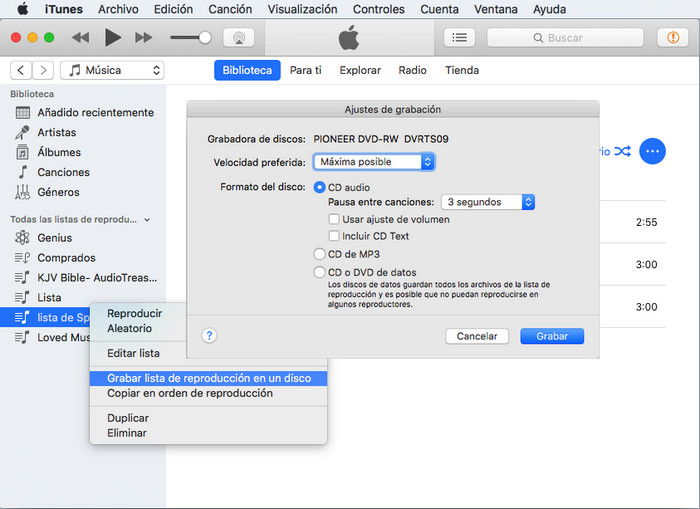Go back with the left arrow

21,70
